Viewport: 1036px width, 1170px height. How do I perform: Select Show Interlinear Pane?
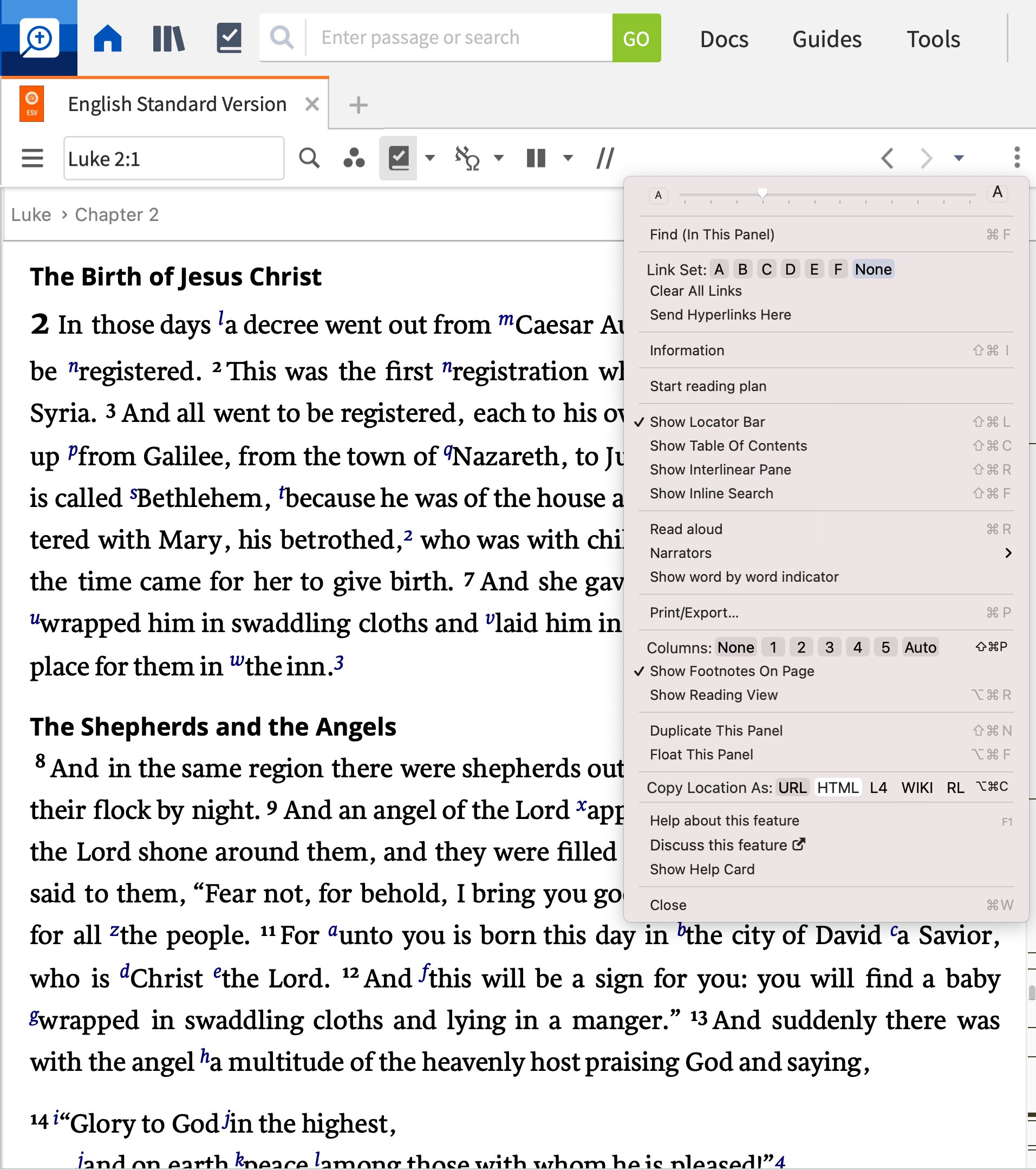(x=826, y=470)
